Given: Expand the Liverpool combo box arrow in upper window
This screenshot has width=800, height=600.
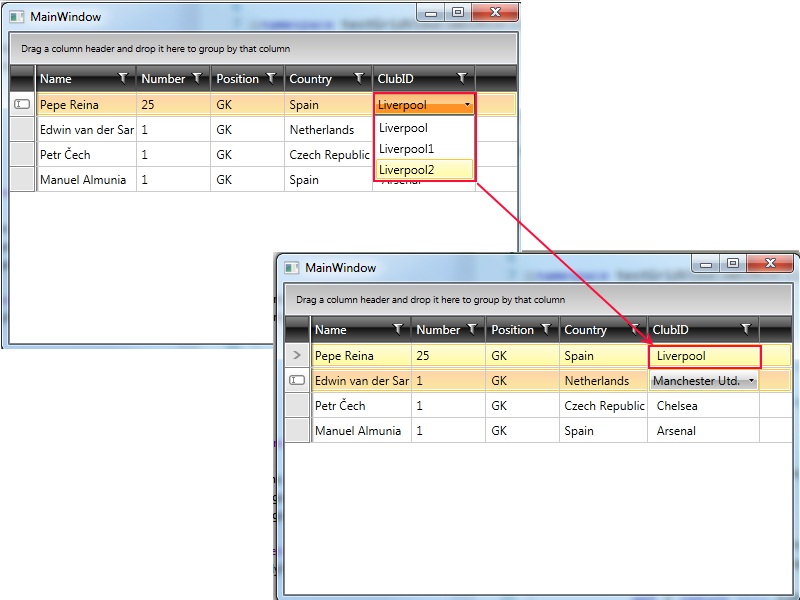Looking at the screenshot, I should coord(467,105).
